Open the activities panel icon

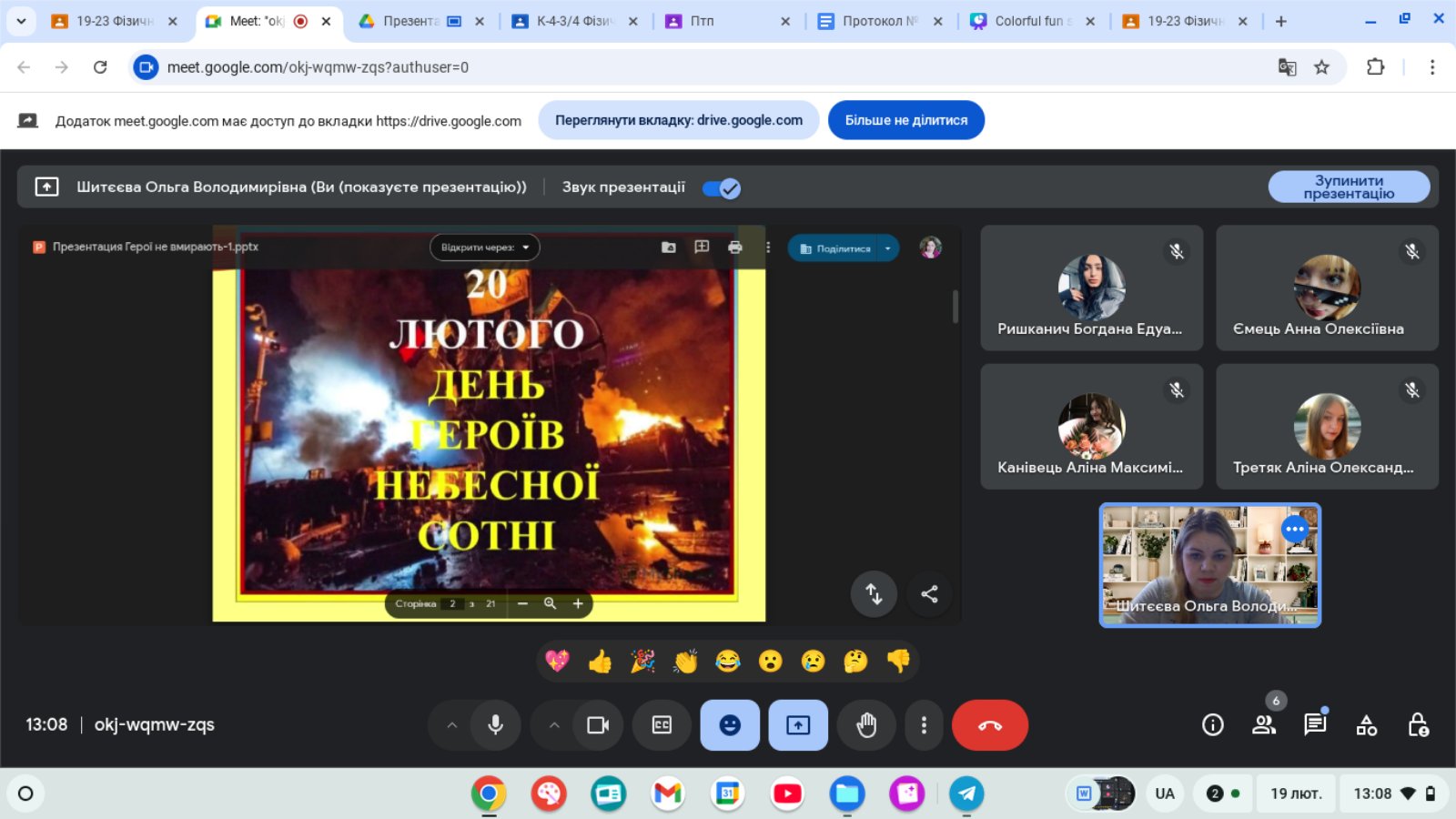click(x=1366, y=725)
